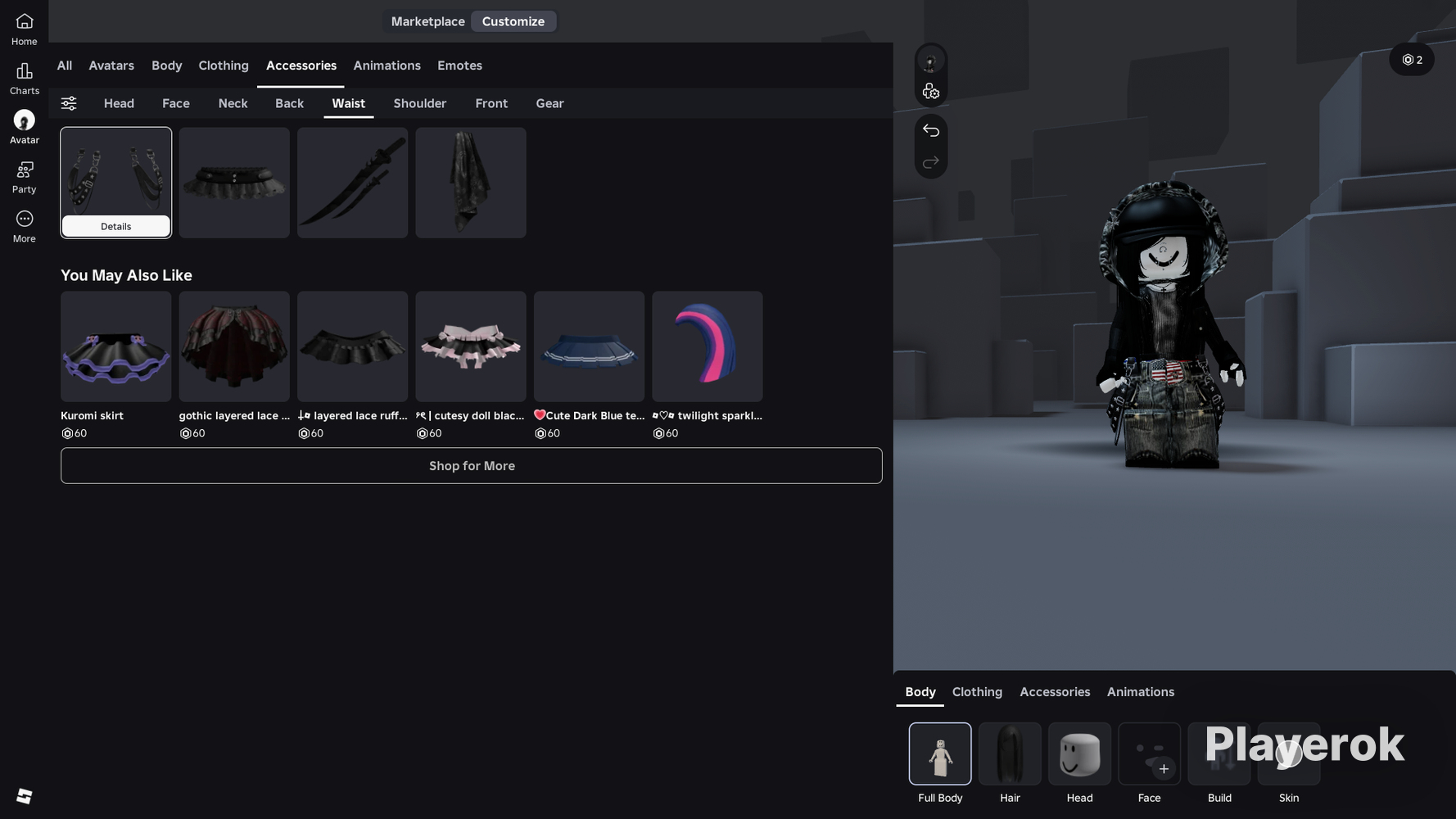The width and height of the screenshot is (1456, 819).
Task: Open Party in the sidebar
Action: 24,177
